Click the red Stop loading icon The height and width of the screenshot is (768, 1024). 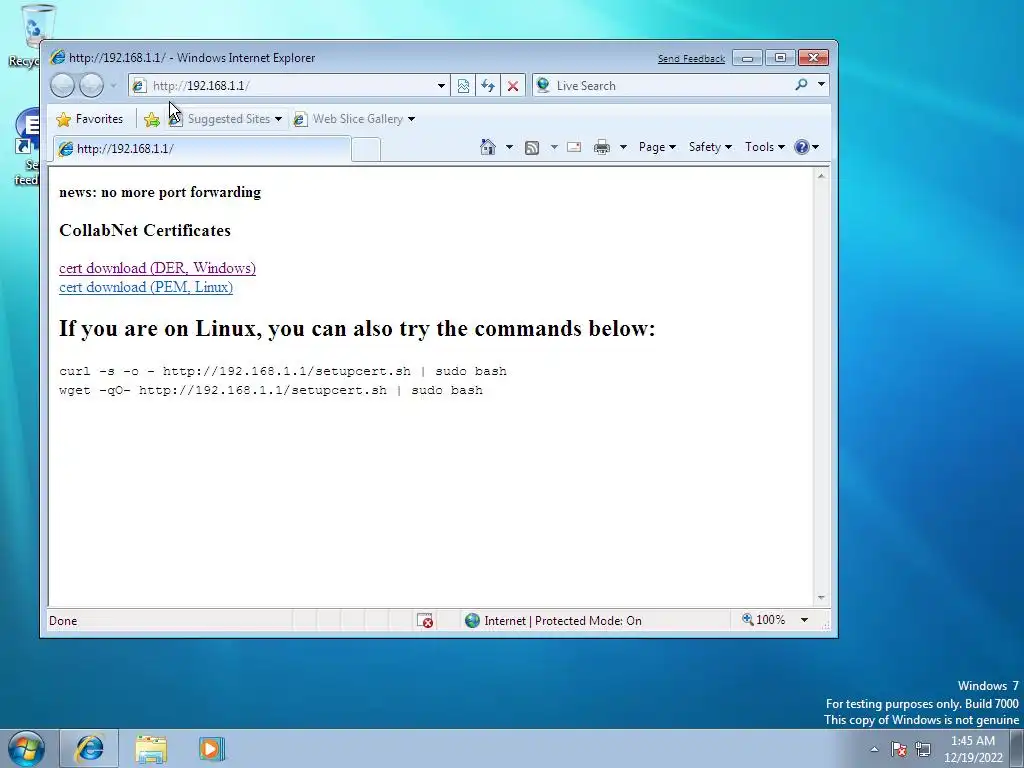click(x=513, y=86)
